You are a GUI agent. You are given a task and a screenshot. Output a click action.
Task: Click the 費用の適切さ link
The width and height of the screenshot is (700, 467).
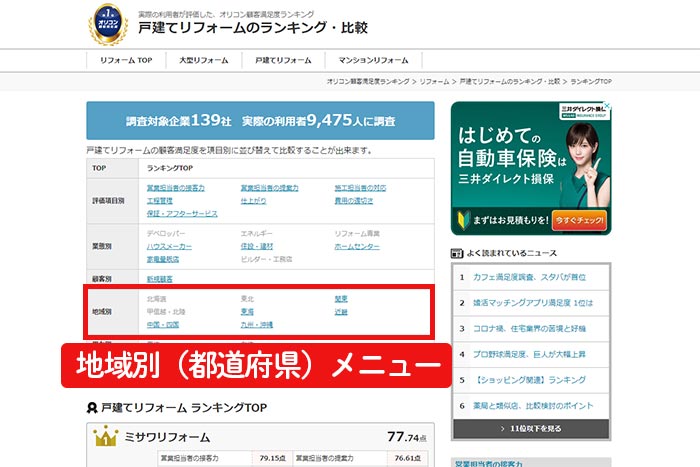pos(354,201)
